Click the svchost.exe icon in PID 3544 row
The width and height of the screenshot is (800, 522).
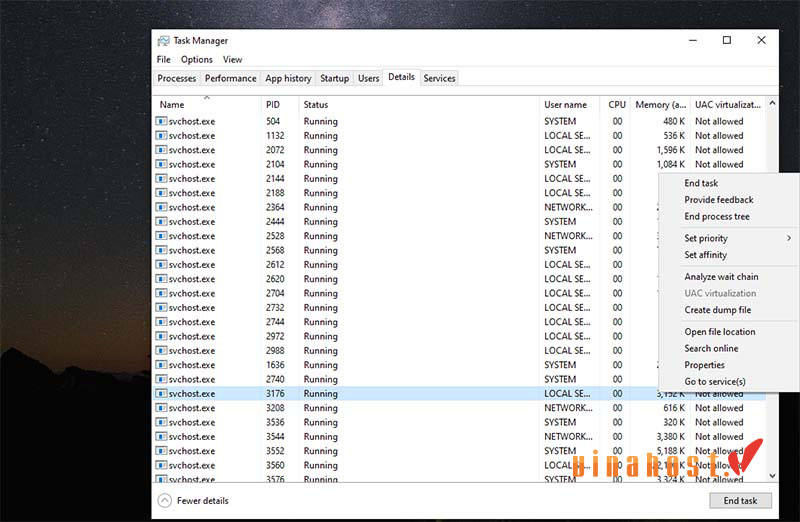click(x=161, y=436)
